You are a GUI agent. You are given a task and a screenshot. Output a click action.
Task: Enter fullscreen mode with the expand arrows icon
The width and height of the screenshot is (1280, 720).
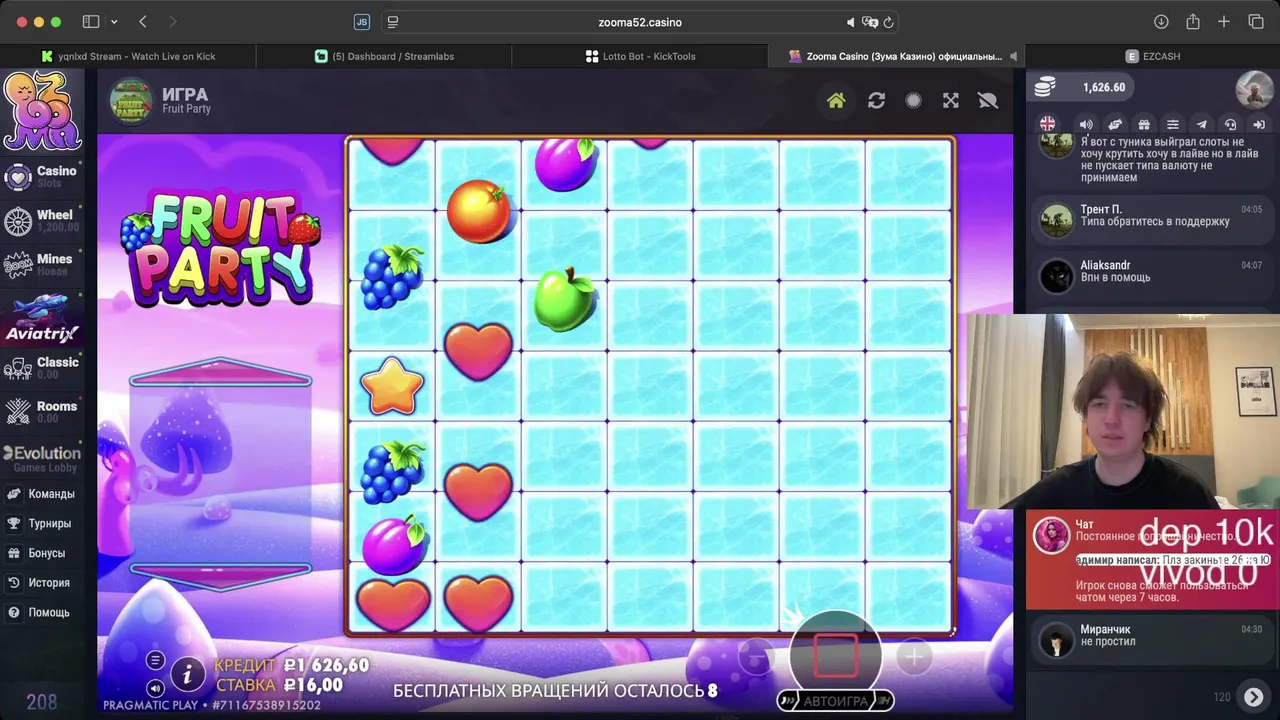click(x=951, y=100)
